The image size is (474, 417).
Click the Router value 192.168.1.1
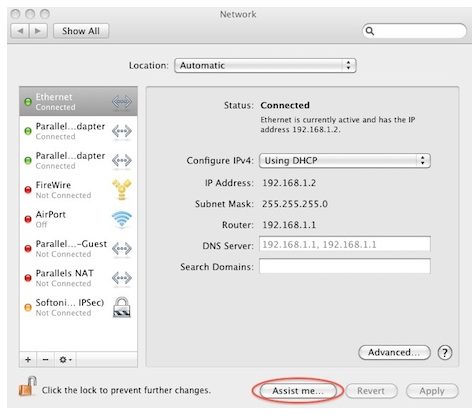[289, 225]
